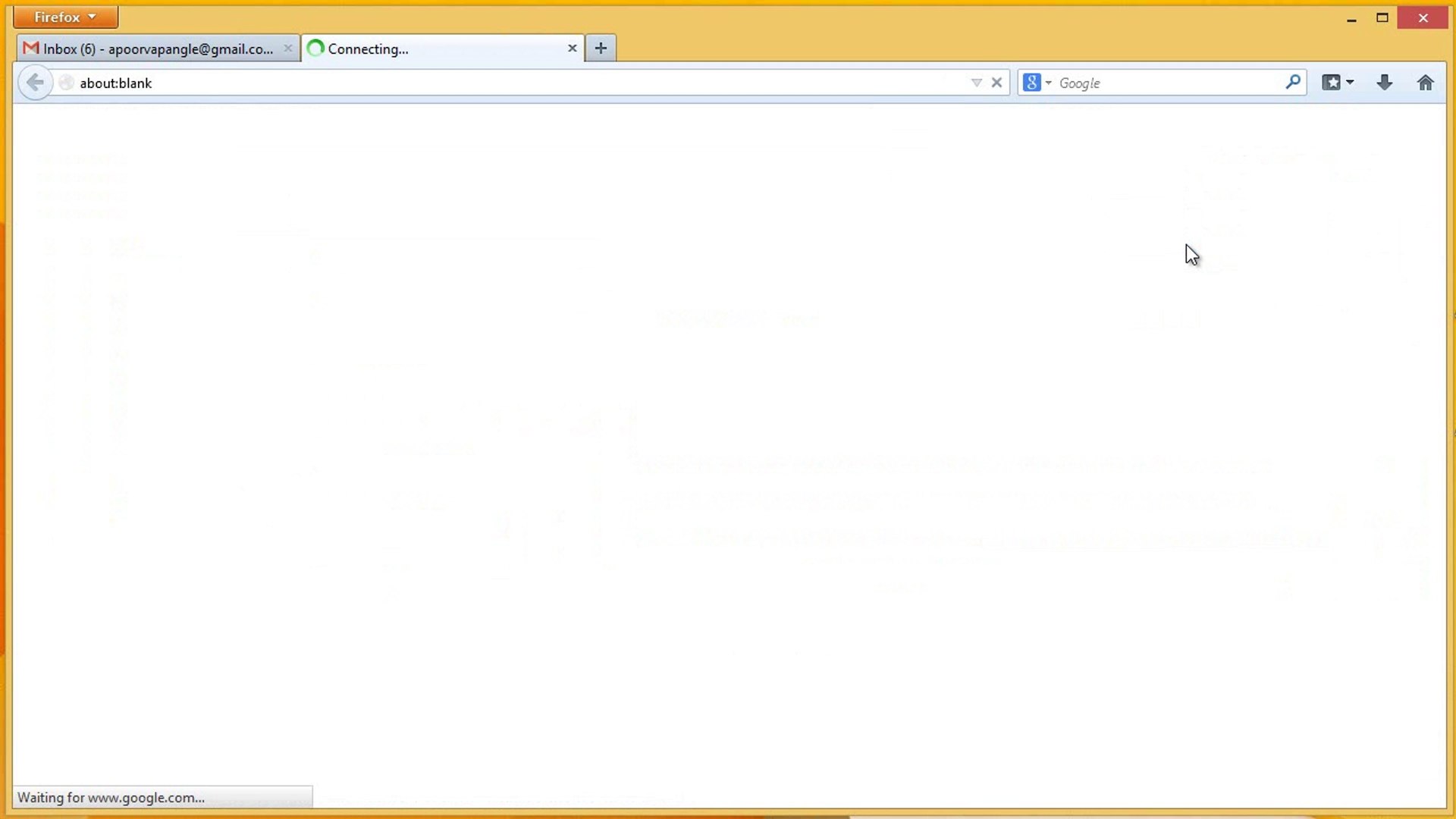Image resolution: width=1456 pixels, height=819 pixels.
Task: Click the Home icon
Action: click(1426, 83)
